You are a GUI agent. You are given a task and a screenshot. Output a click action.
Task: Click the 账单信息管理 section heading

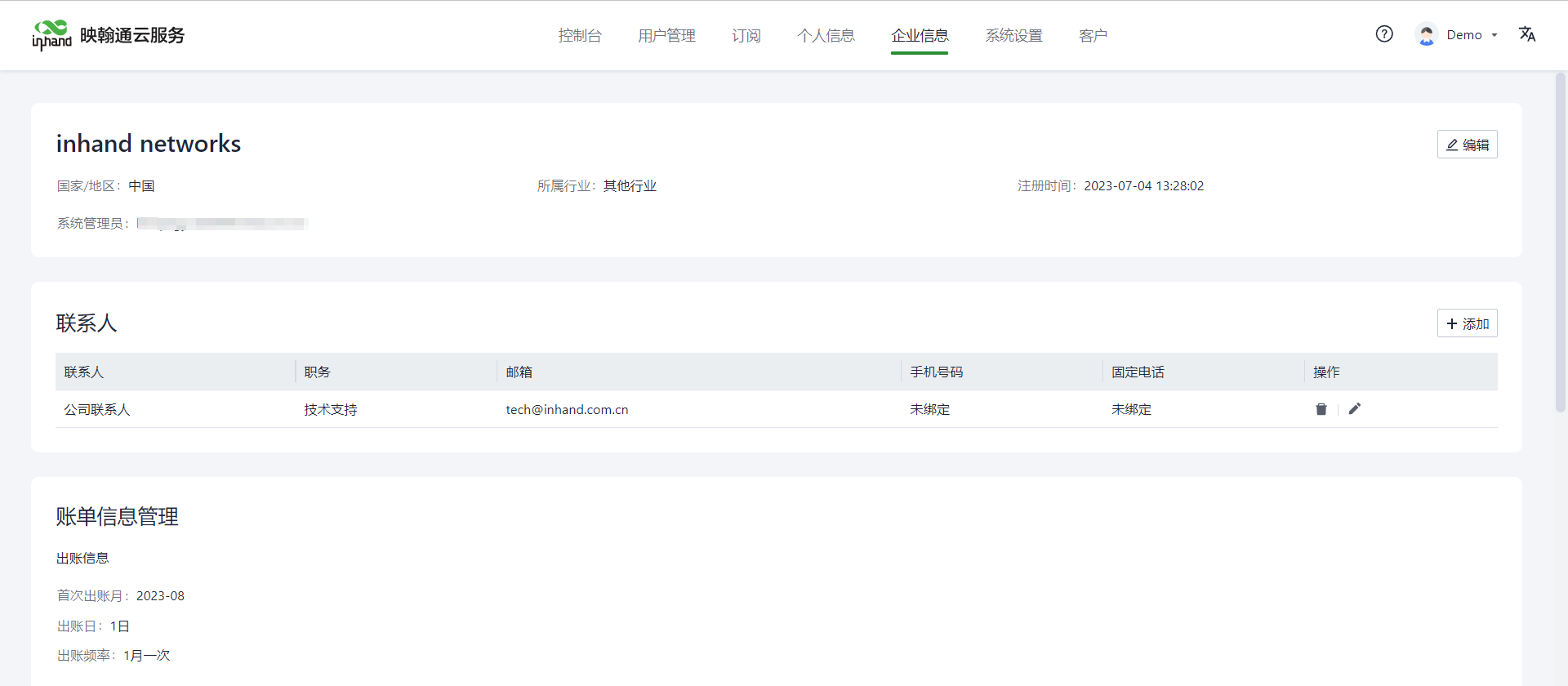[118, 517]
